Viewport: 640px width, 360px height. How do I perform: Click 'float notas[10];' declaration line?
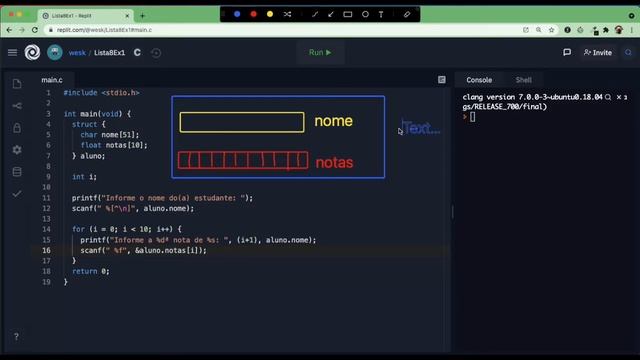point(114,145)
